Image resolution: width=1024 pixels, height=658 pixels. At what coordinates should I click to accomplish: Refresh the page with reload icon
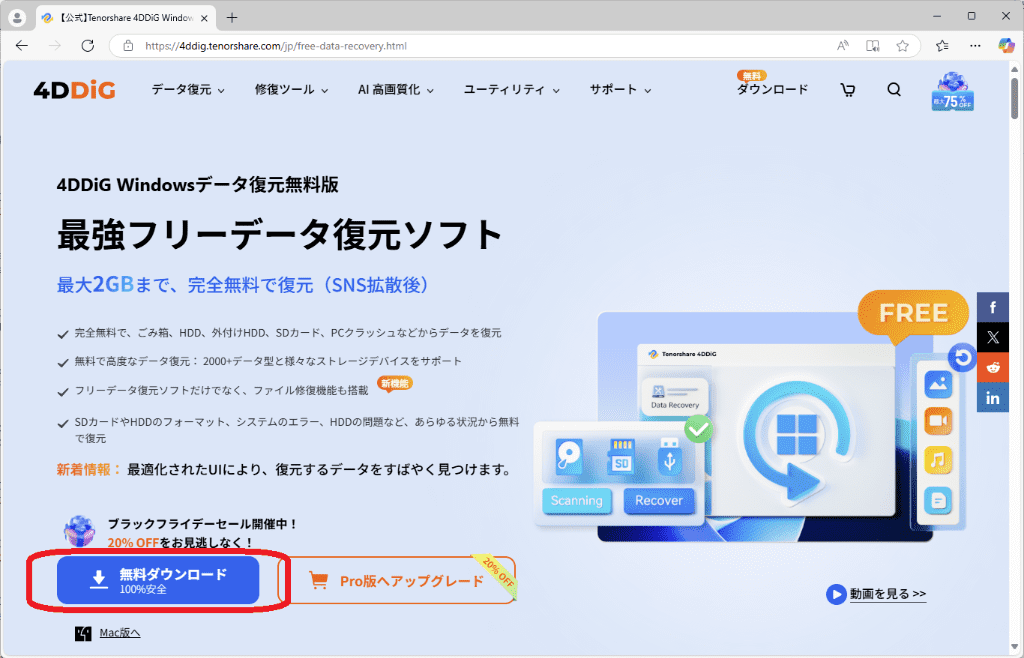click(88, 46)
